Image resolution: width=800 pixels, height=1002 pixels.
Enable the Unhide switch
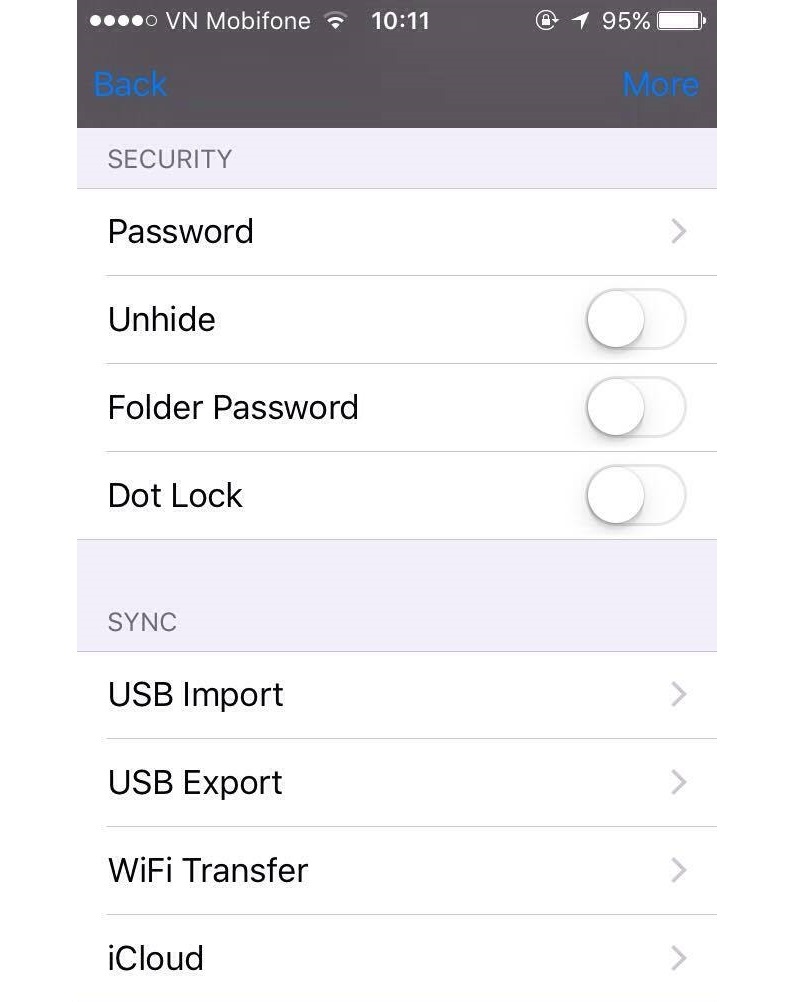(635, 320)
